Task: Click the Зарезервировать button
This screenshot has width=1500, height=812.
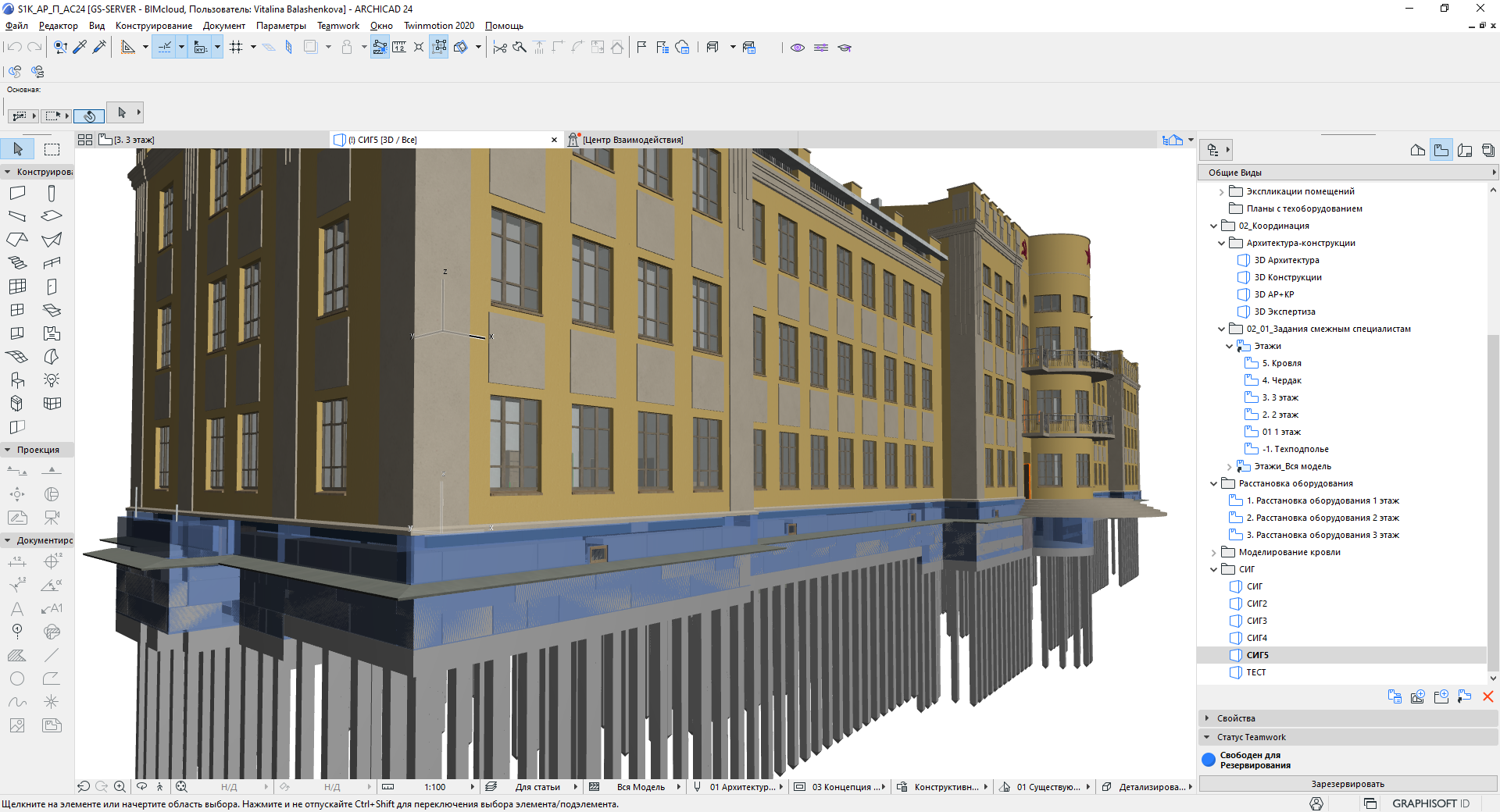Action: (1348, 784)
